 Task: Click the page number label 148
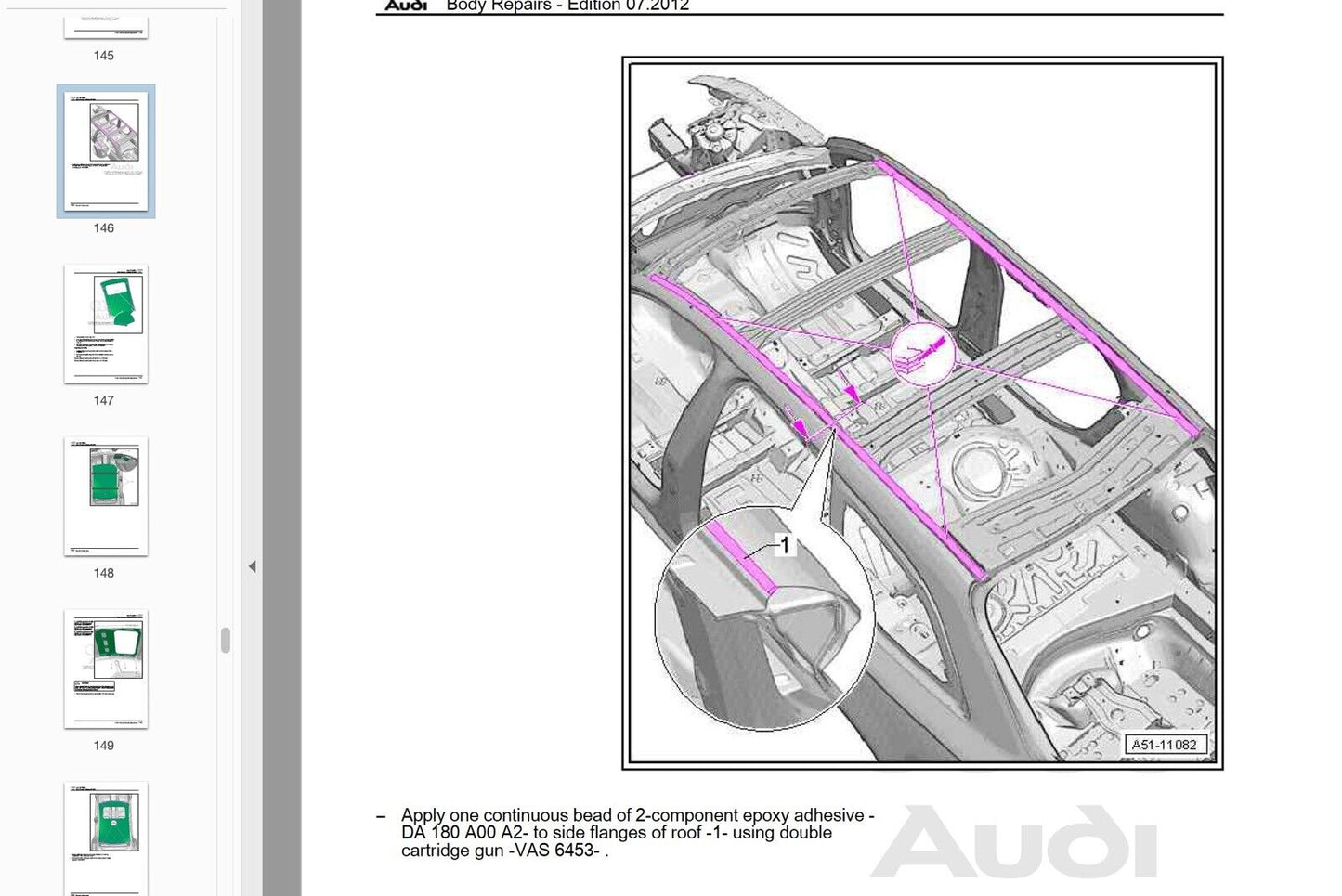104,573
